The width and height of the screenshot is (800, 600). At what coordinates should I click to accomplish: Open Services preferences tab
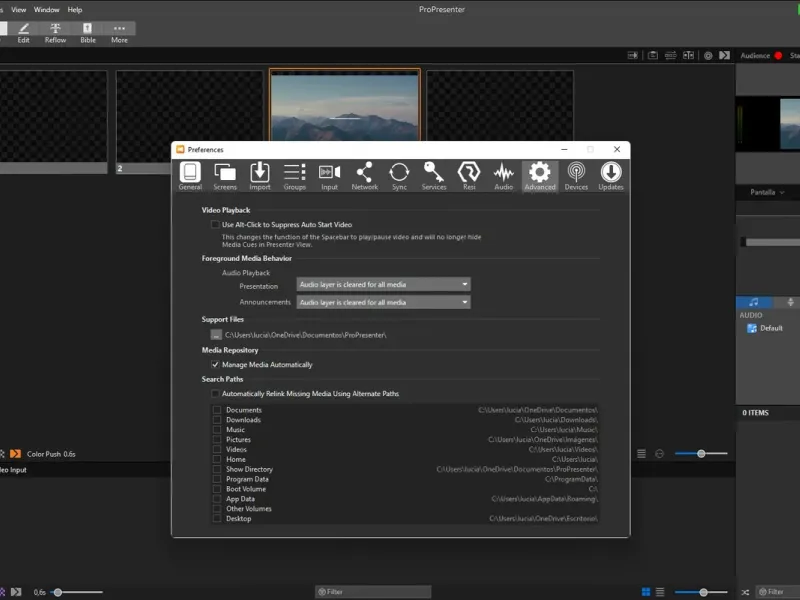coord(434,176)
